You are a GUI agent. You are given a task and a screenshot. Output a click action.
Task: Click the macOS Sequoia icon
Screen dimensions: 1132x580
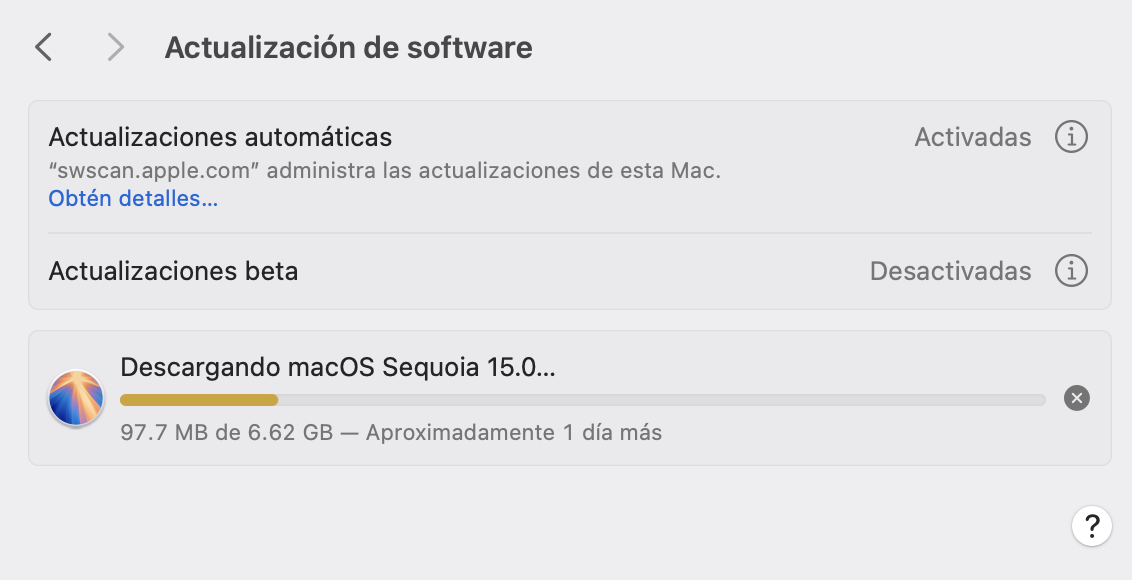coord(77,398)
